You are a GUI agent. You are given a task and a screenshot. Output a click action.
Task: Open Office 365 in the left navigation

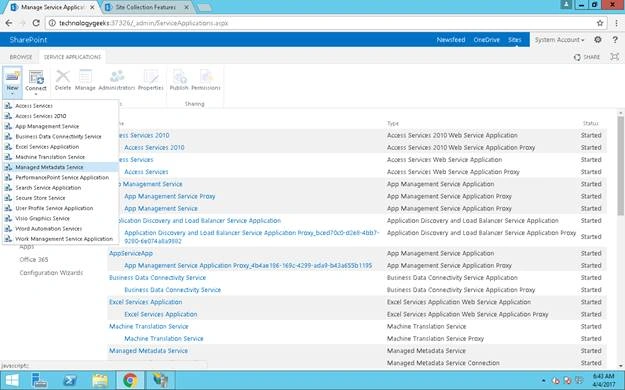[x=34, y=260]
